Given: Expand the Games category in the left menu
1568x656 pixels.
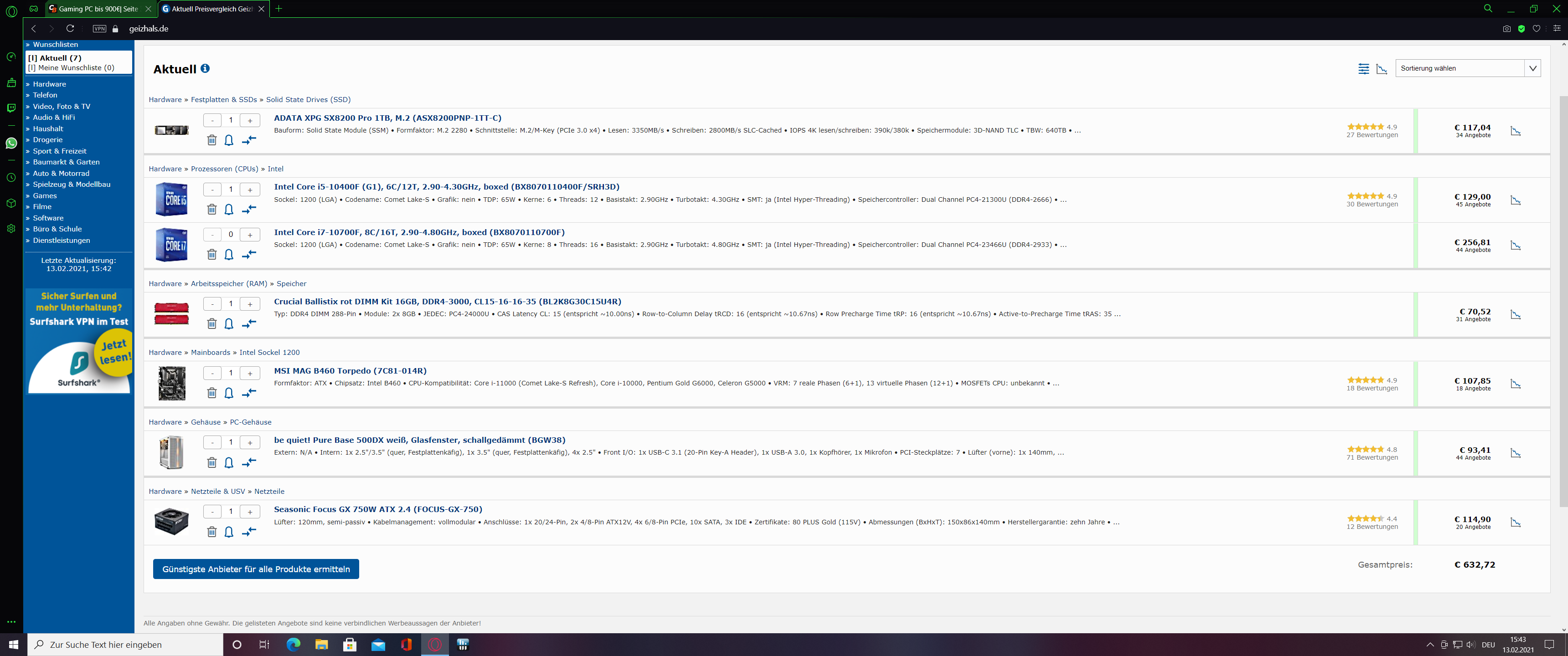Looking at the screenshot, I should 44,196.
